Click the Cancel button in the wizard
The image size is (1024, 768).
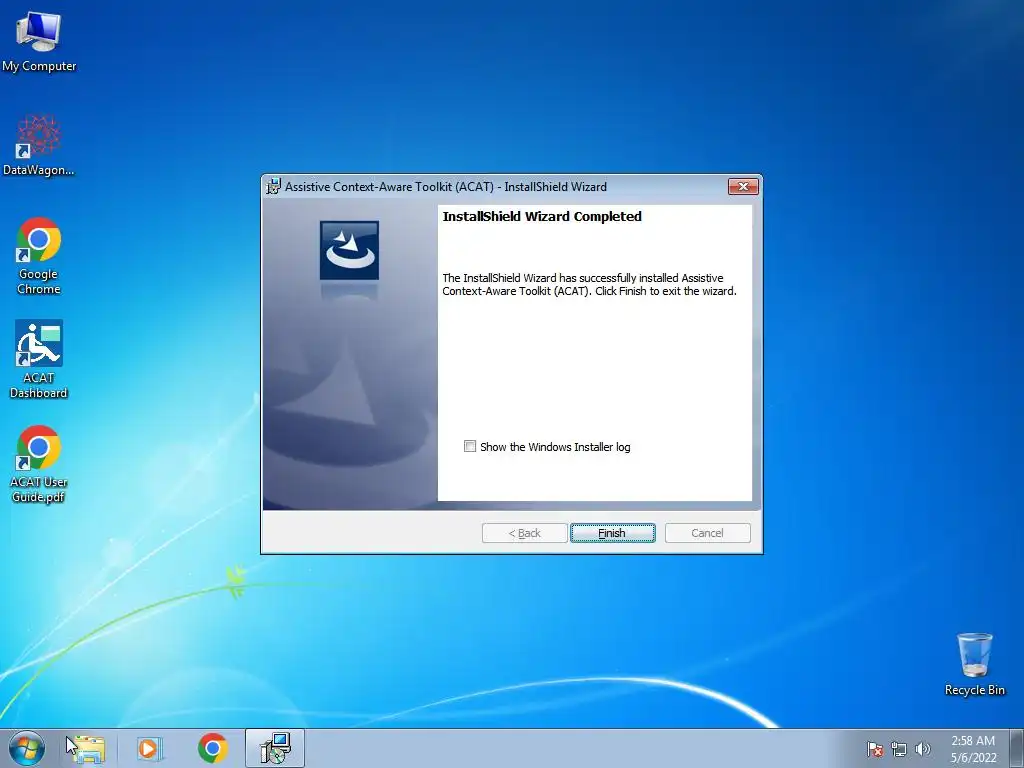707,533
